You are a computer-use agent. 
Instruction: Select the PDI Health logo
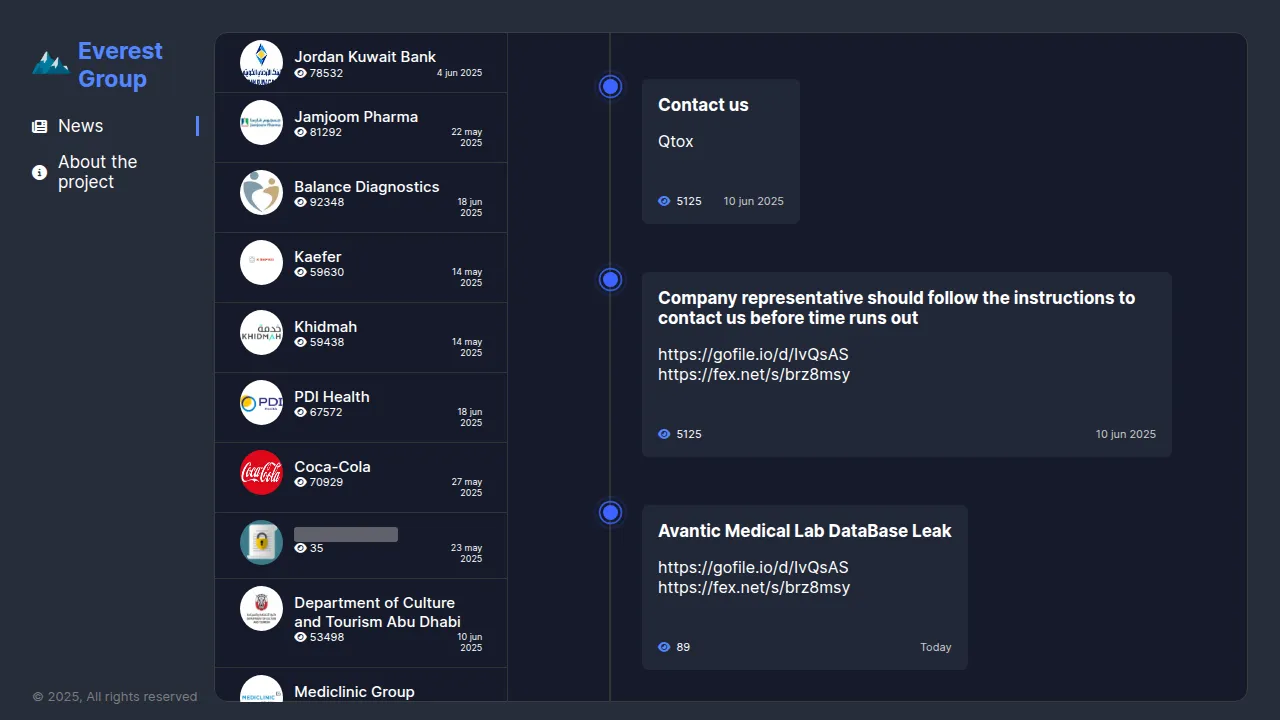pyautogui.click(x=261, y=403)
